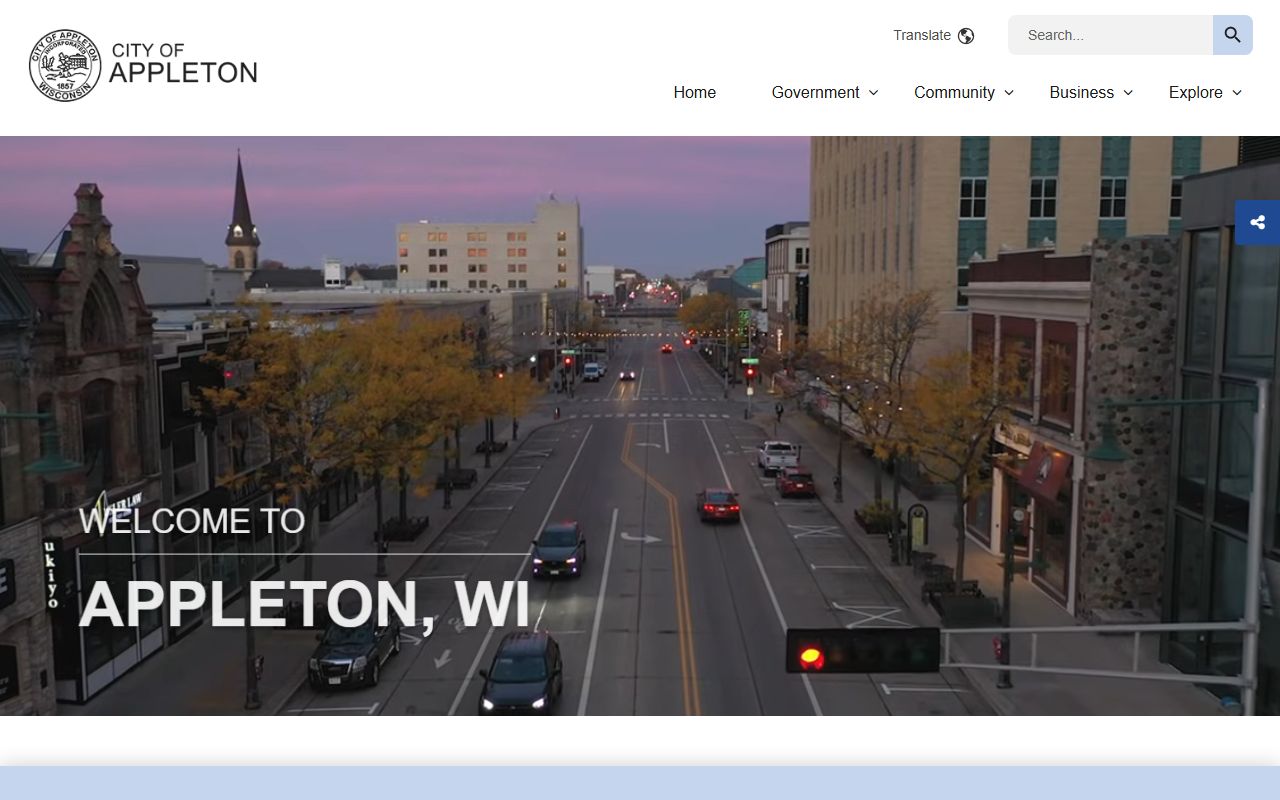Click the 'WELCOME TO' heading text

pyautogui.click(x=192, y=521)
